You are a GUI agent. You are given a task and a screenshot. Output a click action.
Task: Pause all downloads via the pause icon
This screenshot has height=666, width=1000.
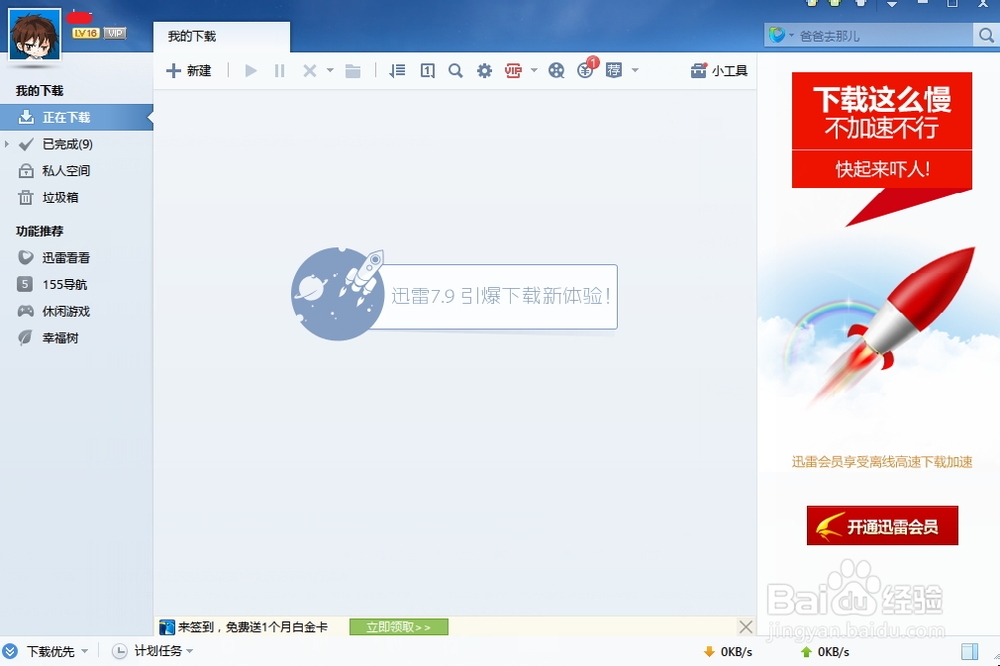(279, 70)
